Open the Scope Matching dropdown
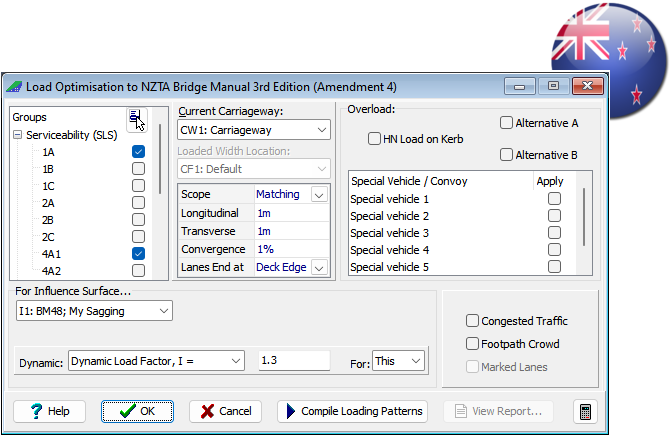This screenshot has height=437, width=672. [x=319, y=195]
